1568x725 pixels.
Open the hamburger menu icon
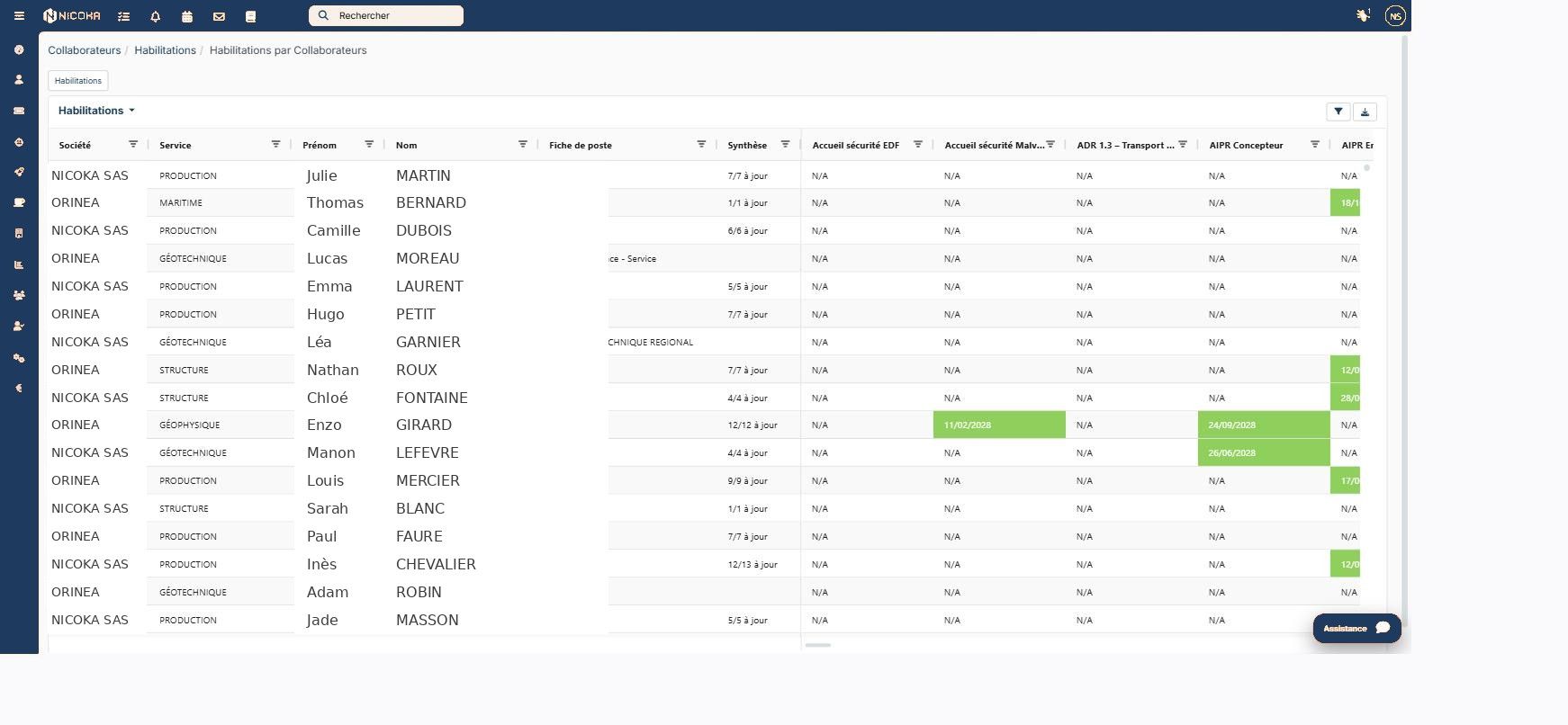point(19,16)
